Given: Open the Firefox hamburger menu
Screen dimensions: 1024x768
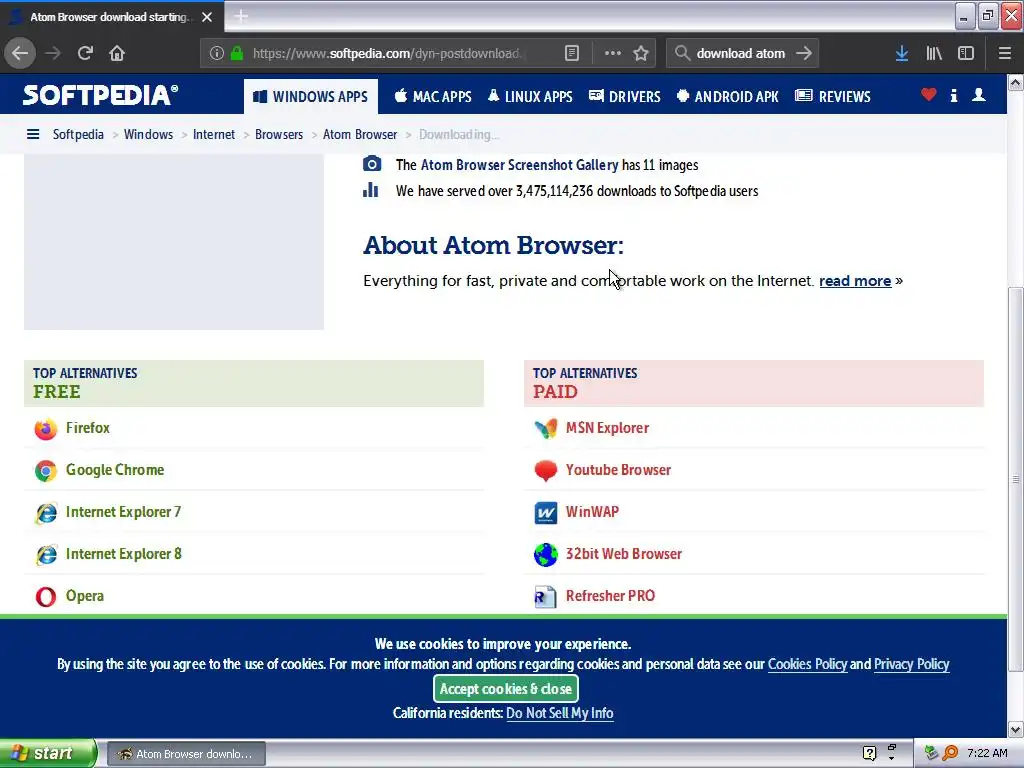Looking at the screenshot, I should pyautogui.click(x=1005, y=53).
